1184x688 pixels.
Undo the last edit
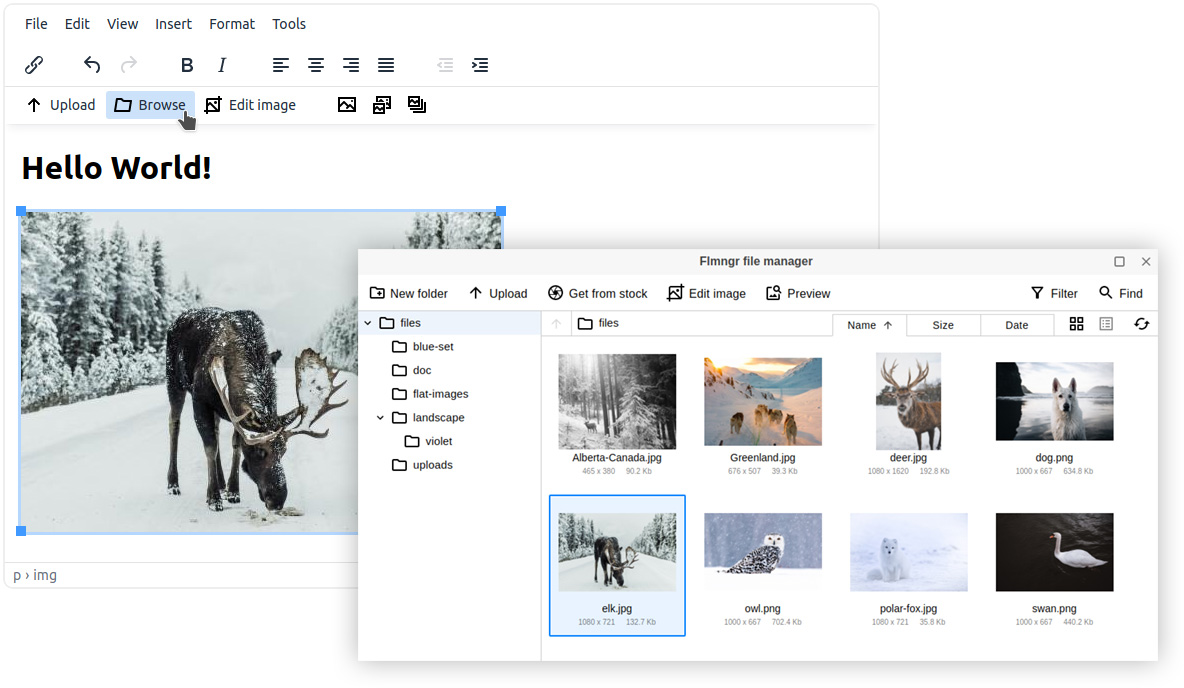pyautogui.click(x=92, y=65)
